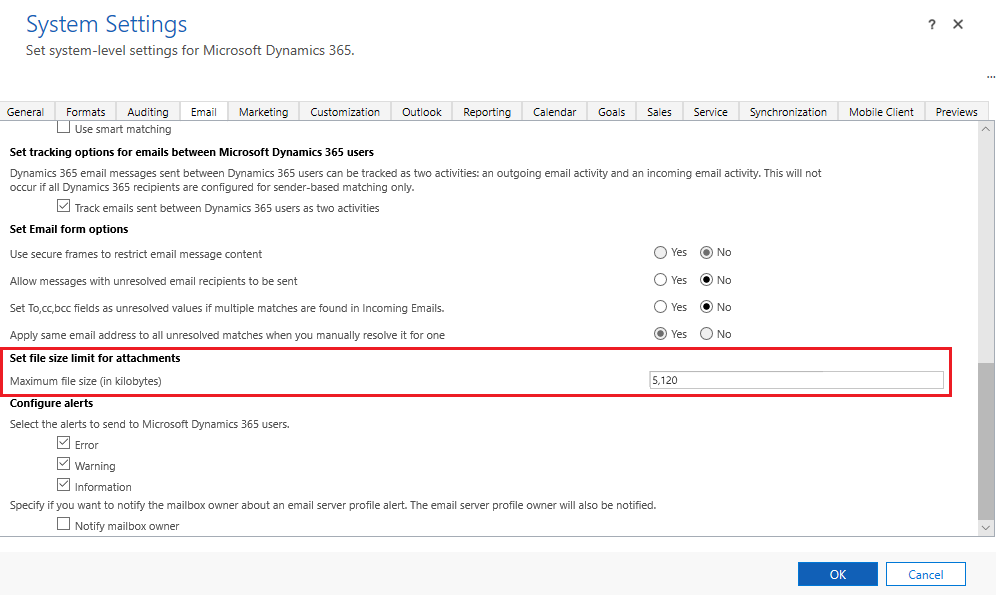Select Yes for secure frames option
The width and height of the screenshot is (996, 595).
(661, 253)
